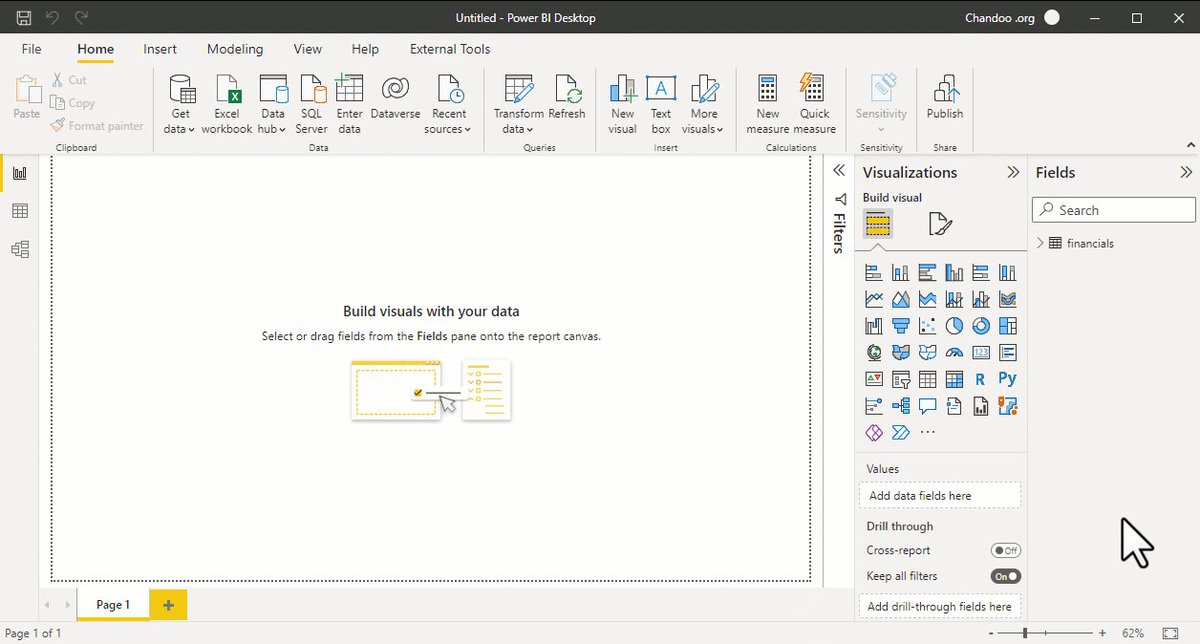The height and width of the screenshot is (644, 1200).
Task: Click the Search field in Fields pane
Action: (1114, 210)
